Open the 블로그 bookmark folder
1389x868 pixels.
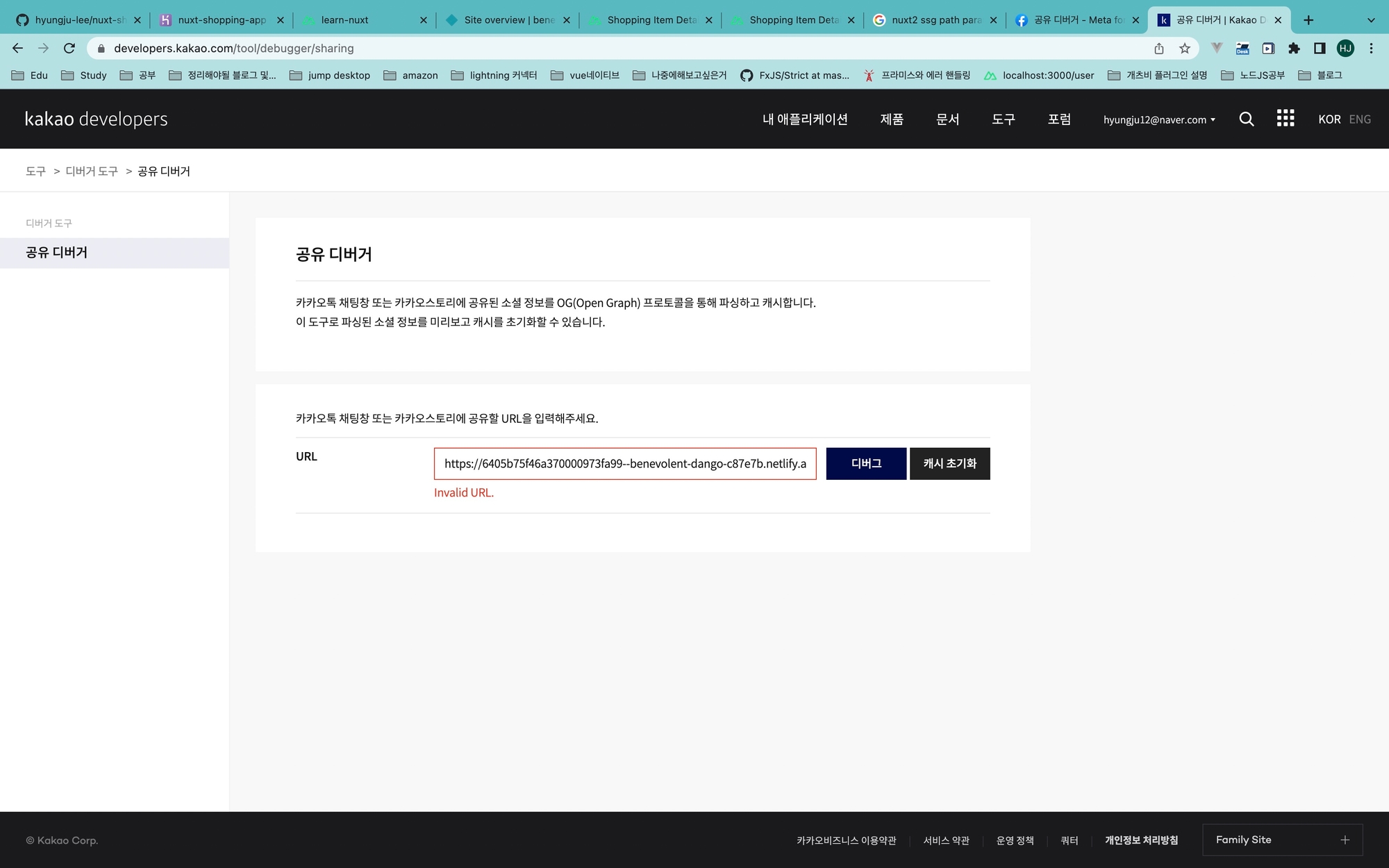click(1320, 75)
